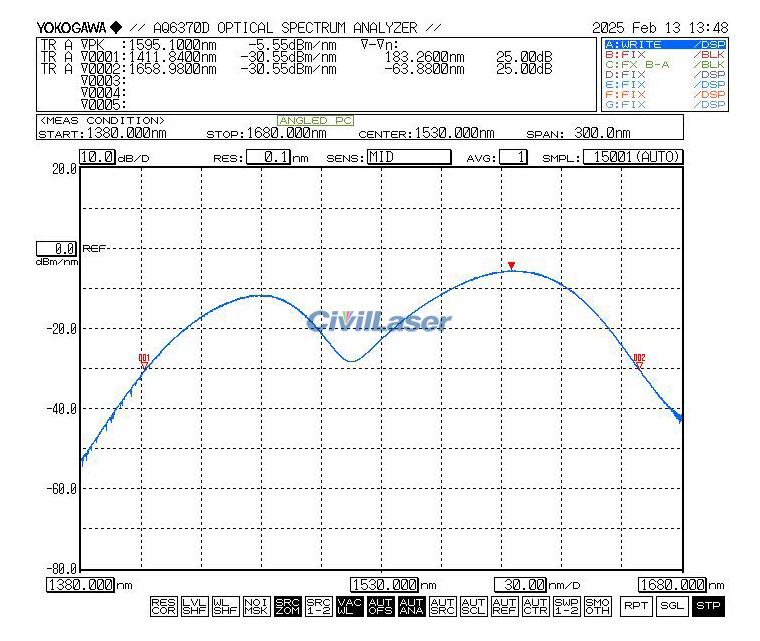Click the SRC ZOM indicator icon

pos(287,606)
